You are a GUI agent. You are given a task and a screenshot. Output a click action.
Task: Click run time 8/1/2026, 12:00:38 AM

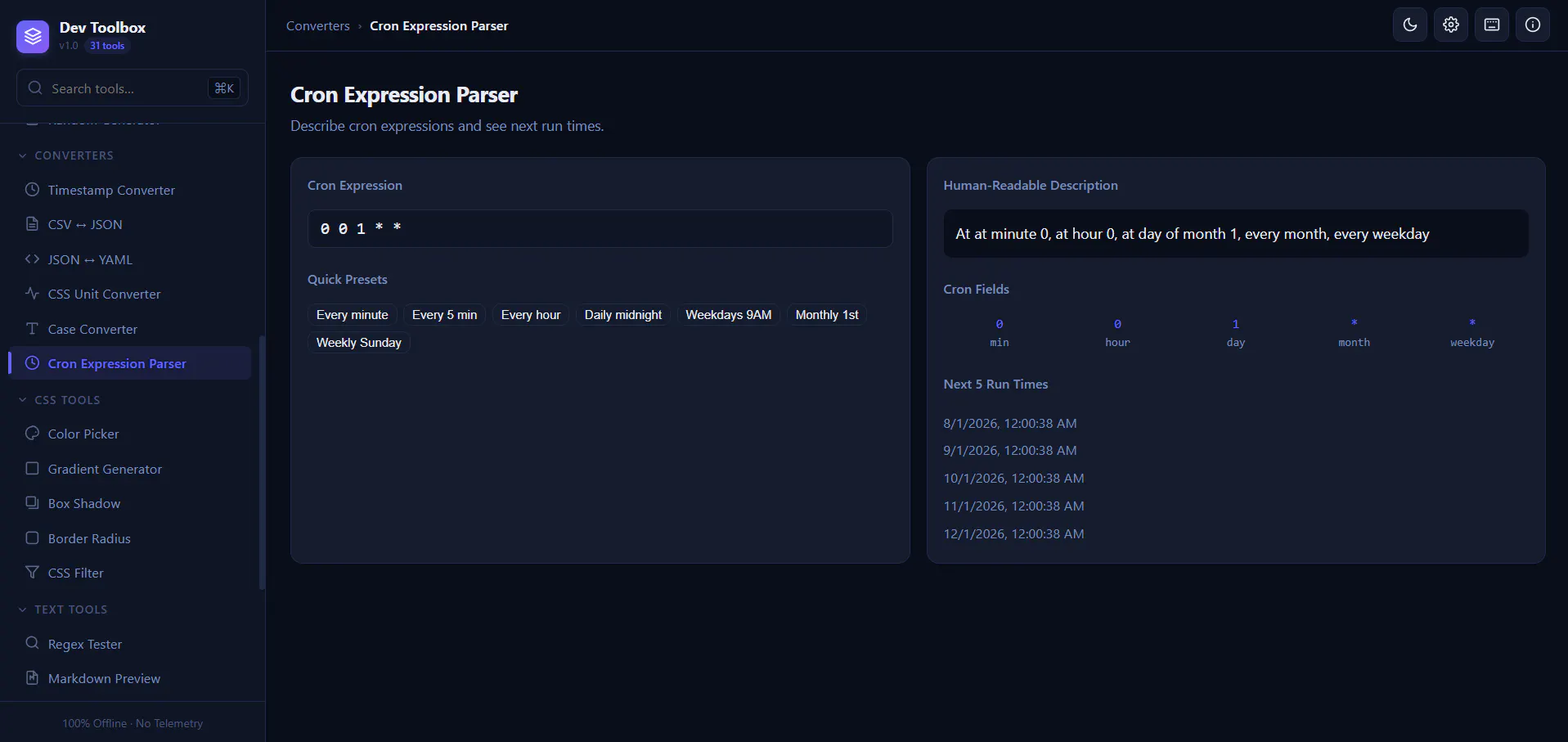click(x=1010, y=423)
